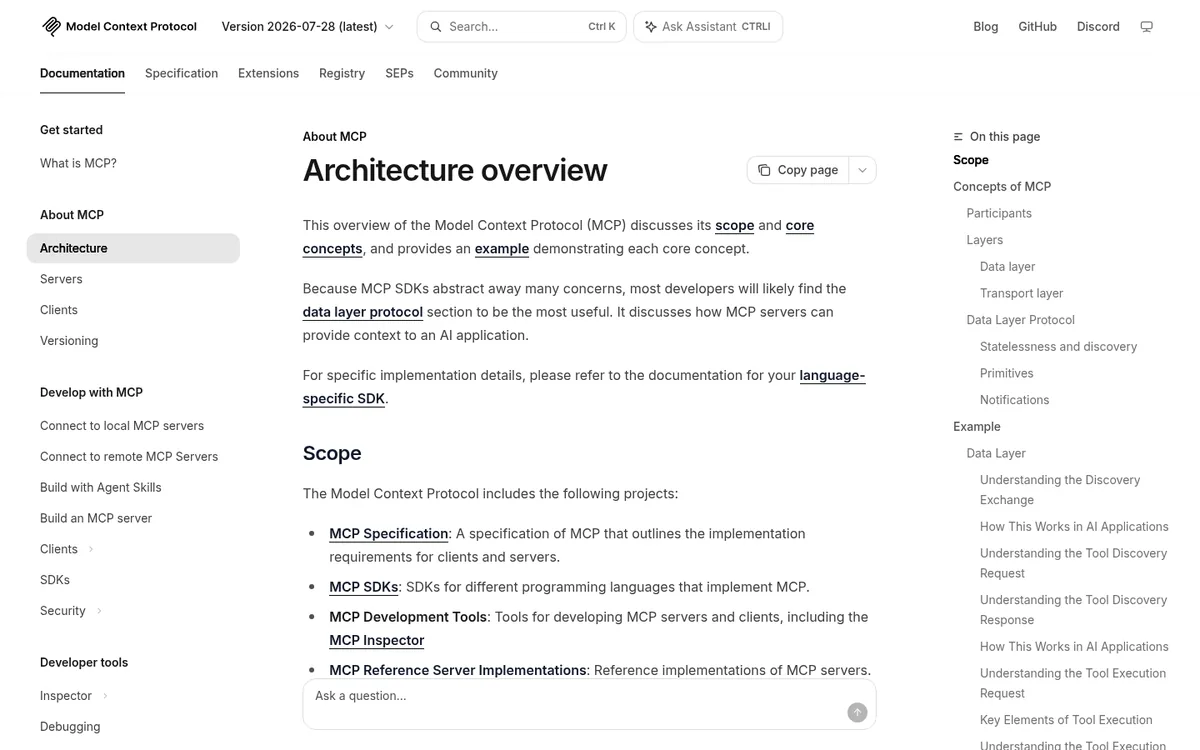Jump to Concepts of MCP section
This screenshot has width=1200, height=750.
[1002, 187]
